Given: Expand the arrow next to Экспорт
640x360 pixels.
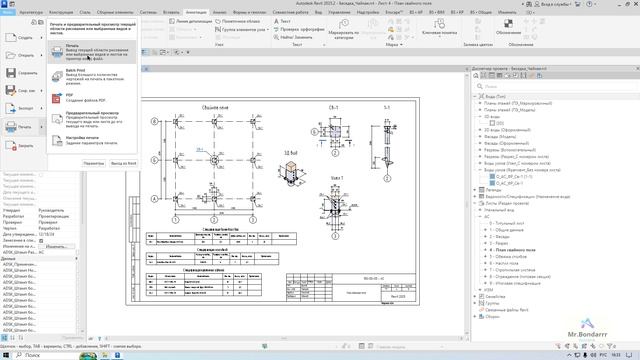Looking at the screenshot, I should click(x=41, y=108).
